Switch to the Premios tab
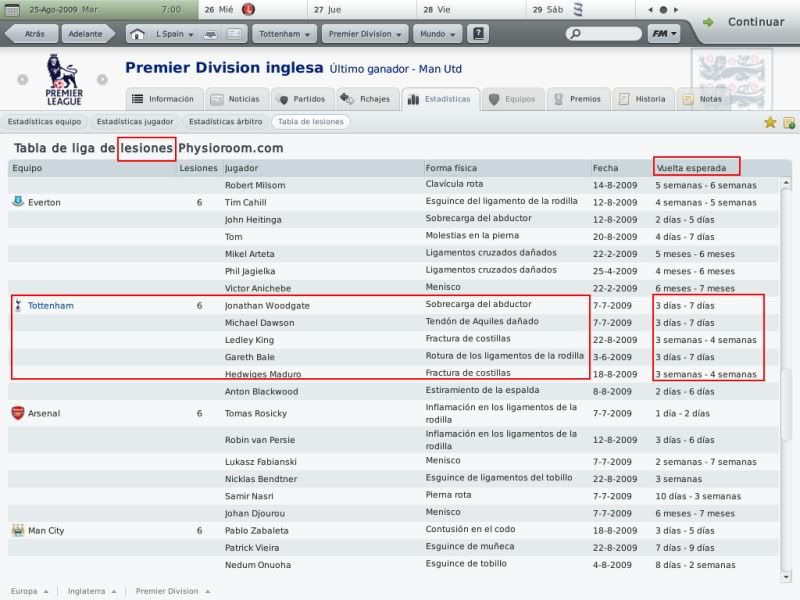 579,99
